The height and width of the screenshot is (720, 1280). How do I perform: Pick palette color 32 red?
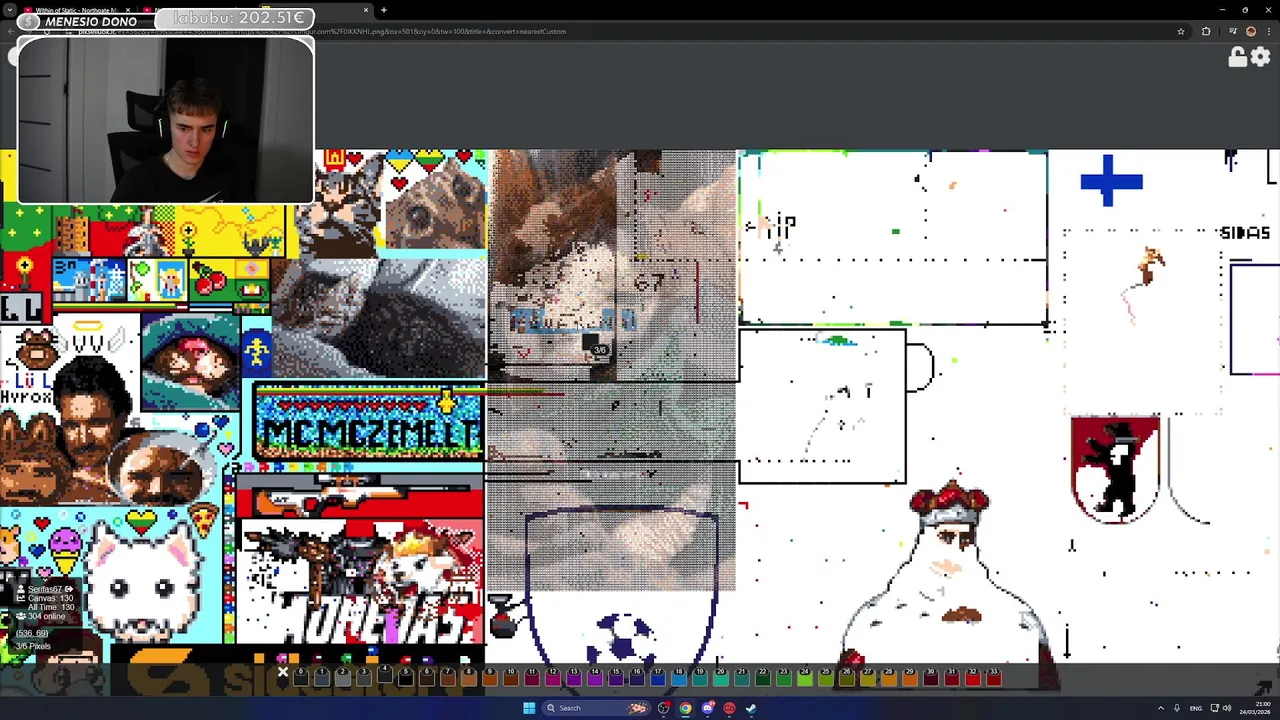tap(972, 678)
